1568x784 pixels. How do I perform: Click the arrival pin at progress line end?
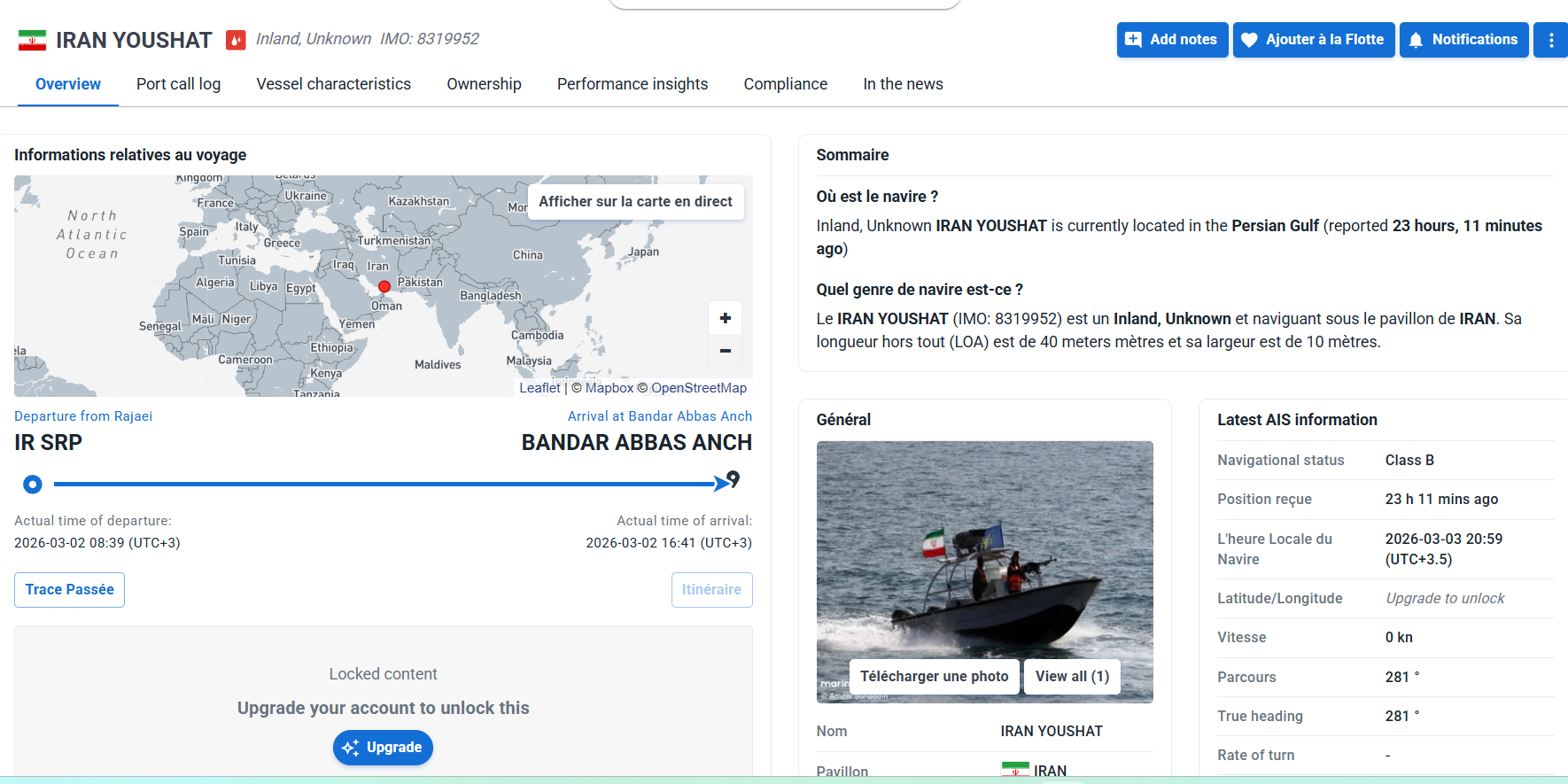tap(733, 479)
